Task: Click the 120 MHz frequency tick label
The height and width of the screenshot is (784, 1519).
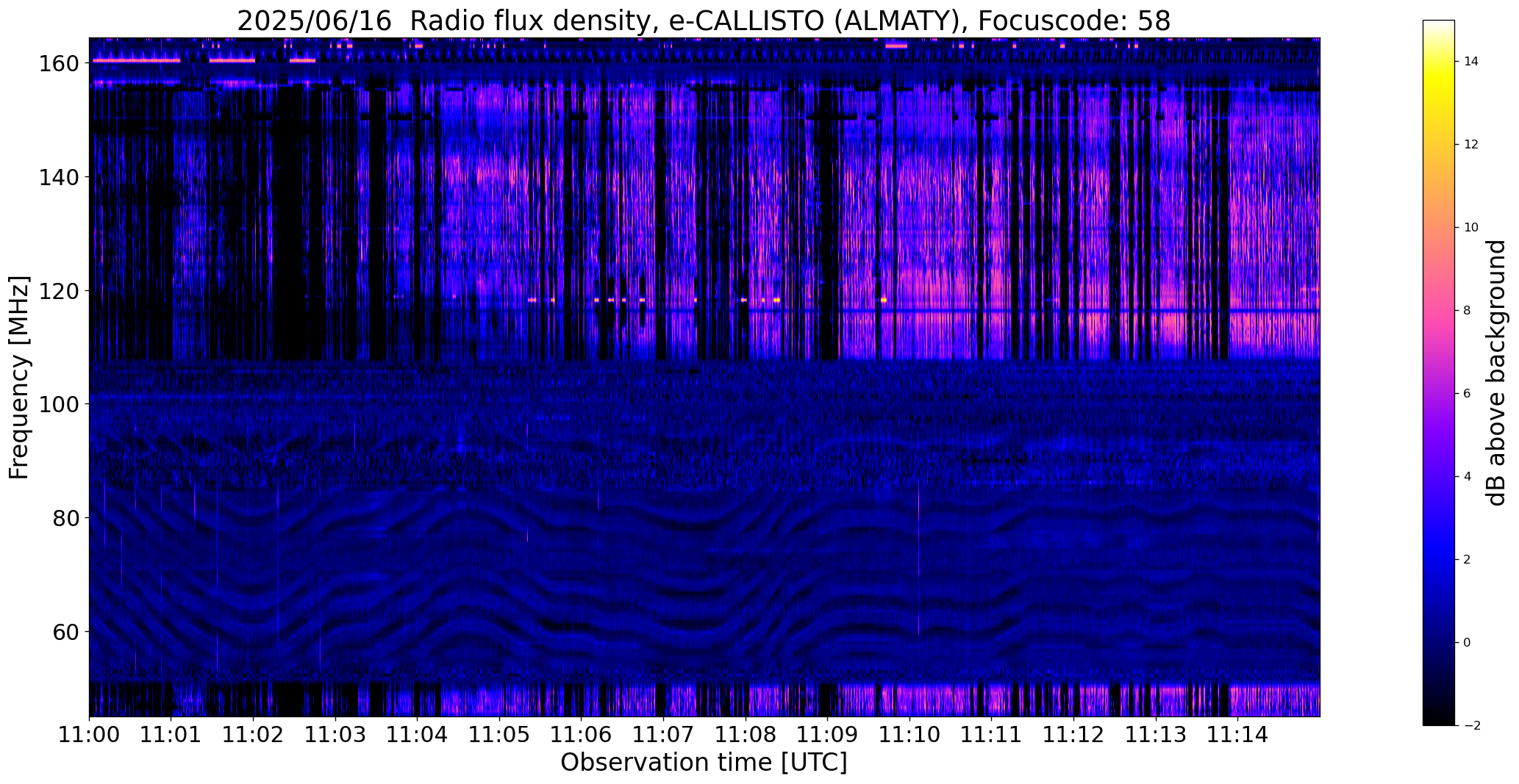Action: 60,291
